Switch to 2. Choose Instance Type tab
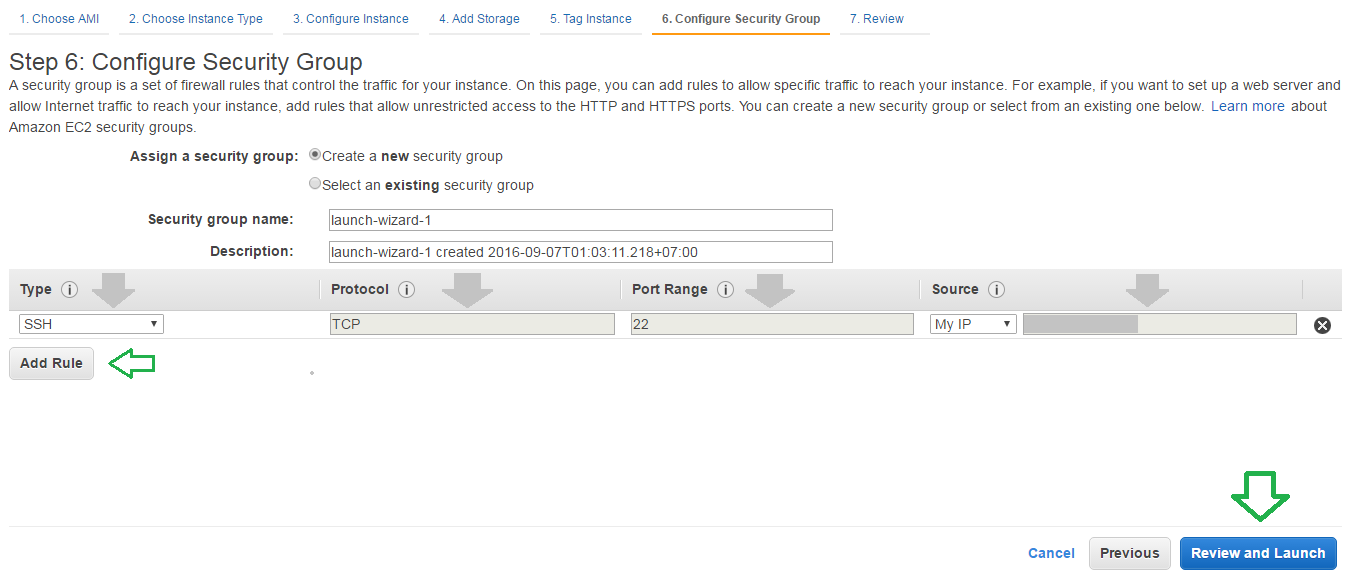 [x=196, y=19]
